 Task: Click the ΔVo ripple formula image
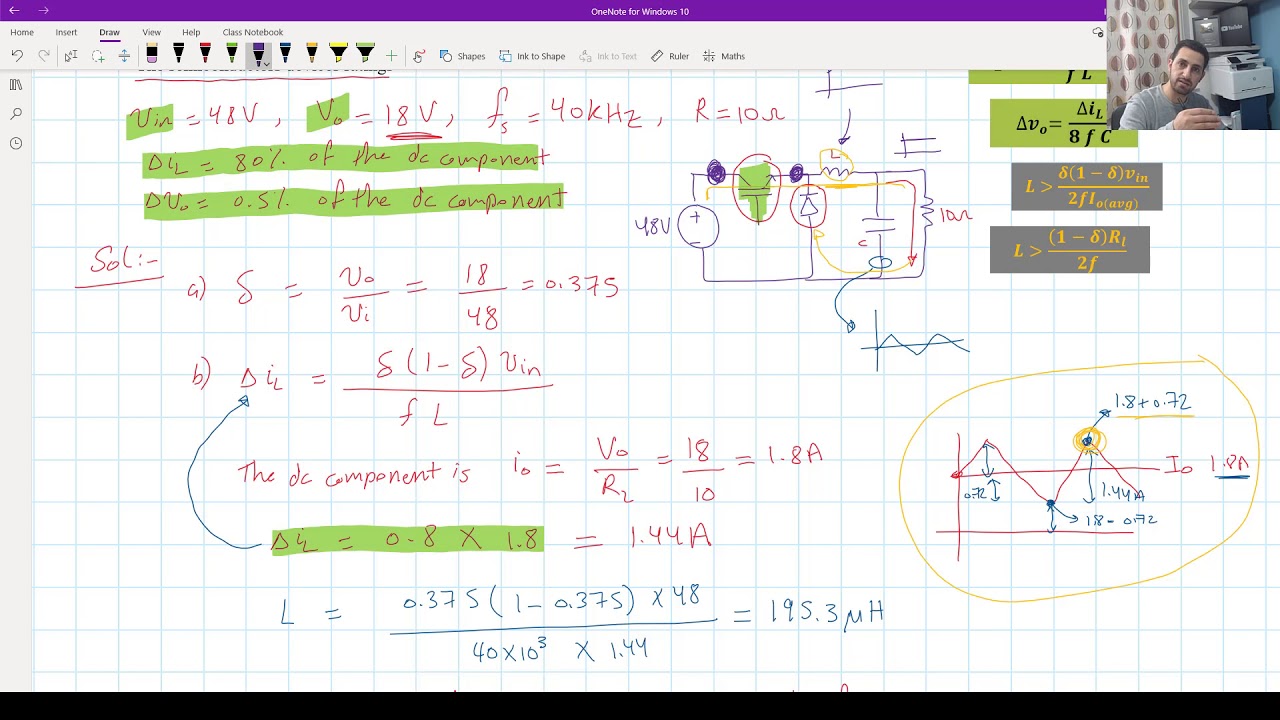[x=1063, y=123]
